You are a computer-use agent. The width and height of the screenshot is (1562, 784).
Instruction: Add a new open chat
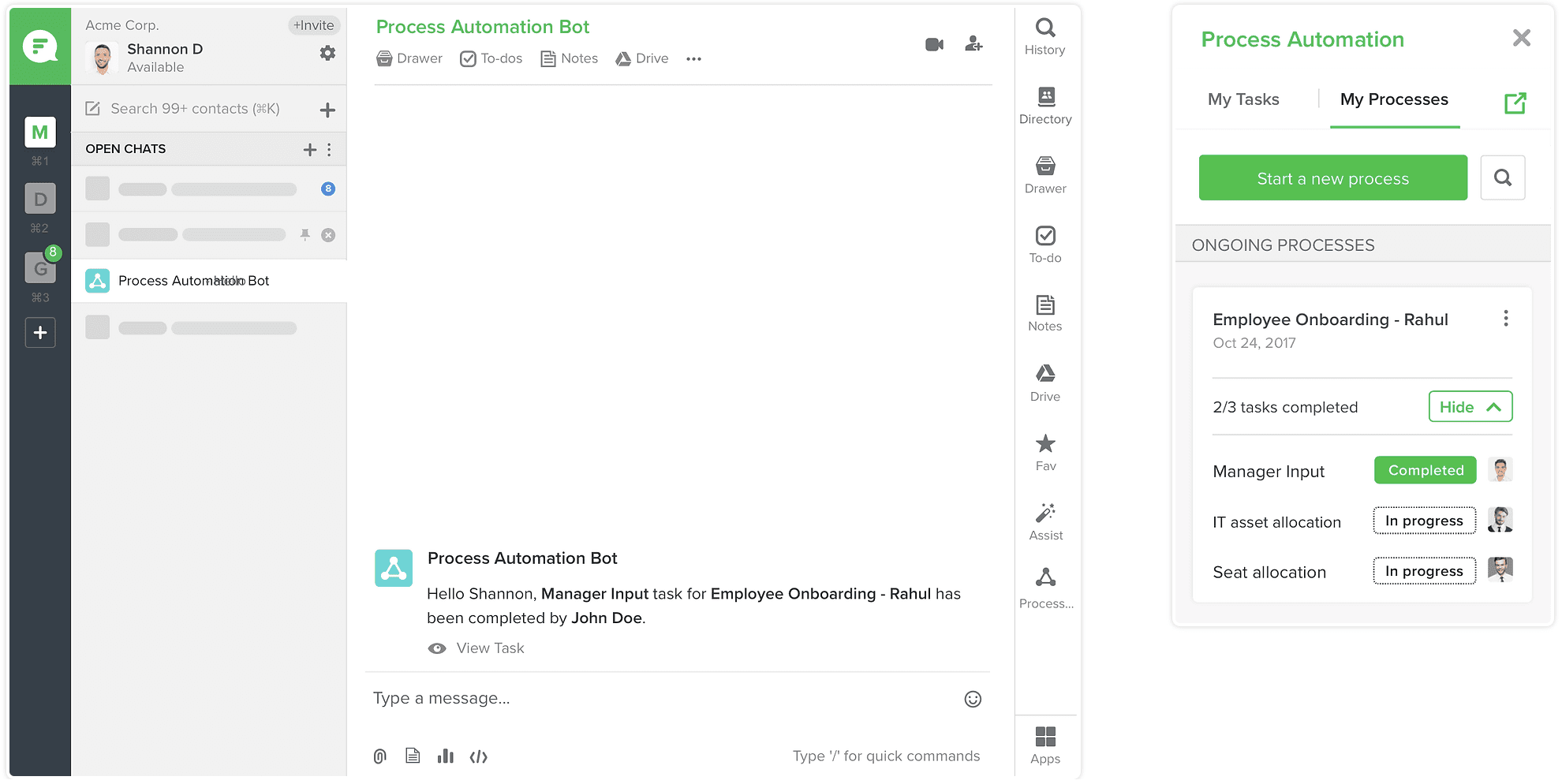(310, 149)
